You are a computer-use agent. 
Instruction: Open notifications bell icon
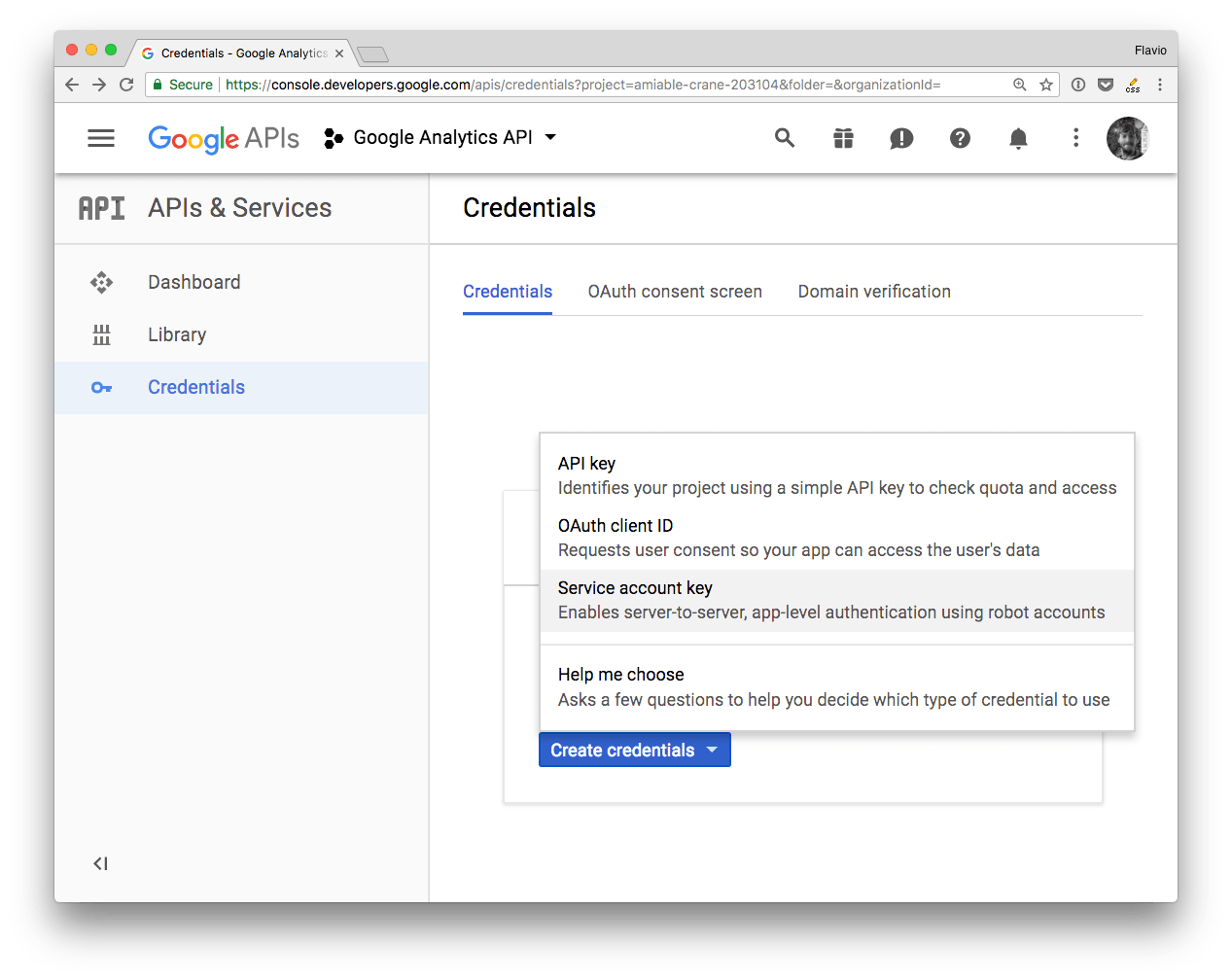coord(1018,138)
